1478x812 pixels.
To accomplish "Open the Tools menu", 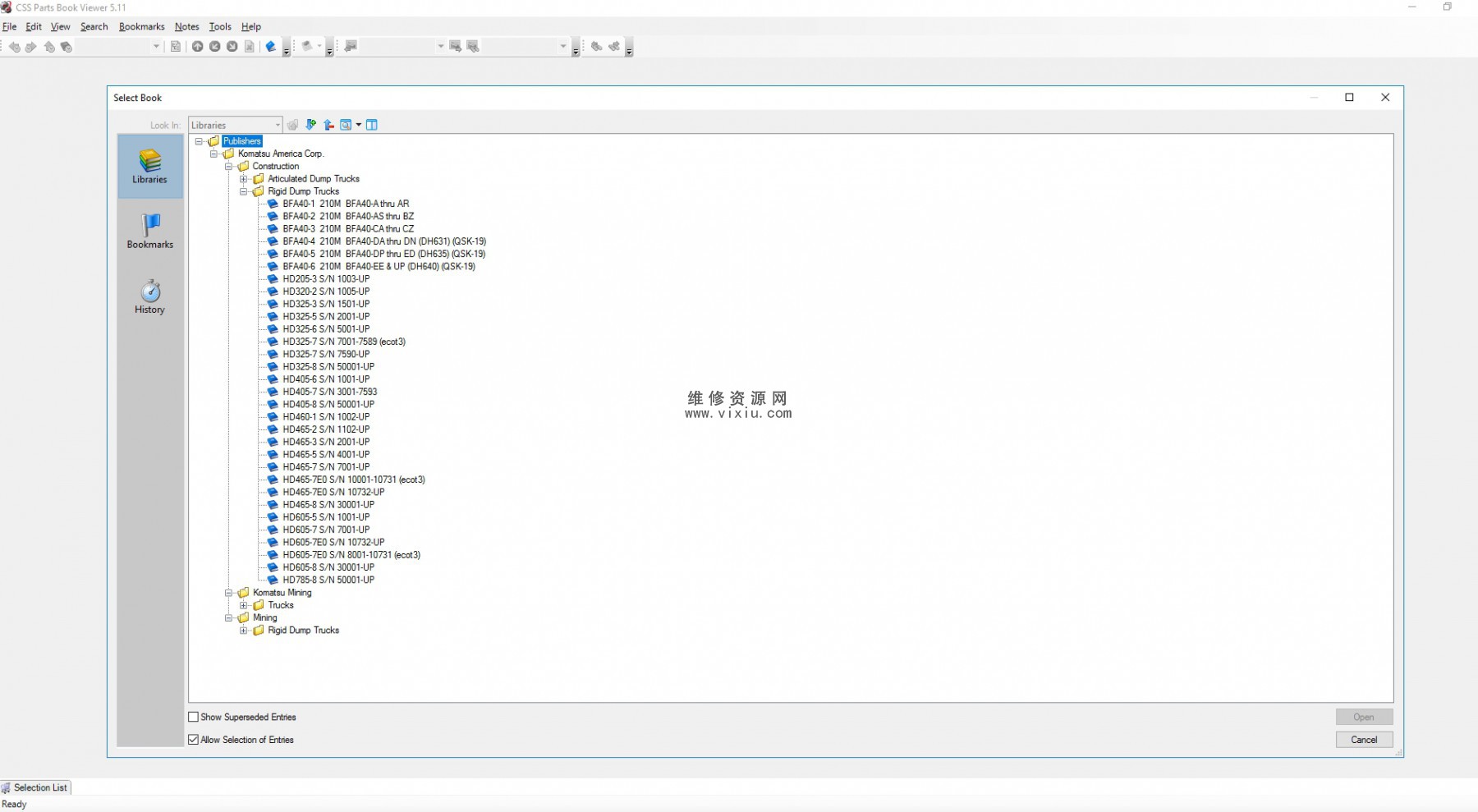I will [x=220, y=26].
